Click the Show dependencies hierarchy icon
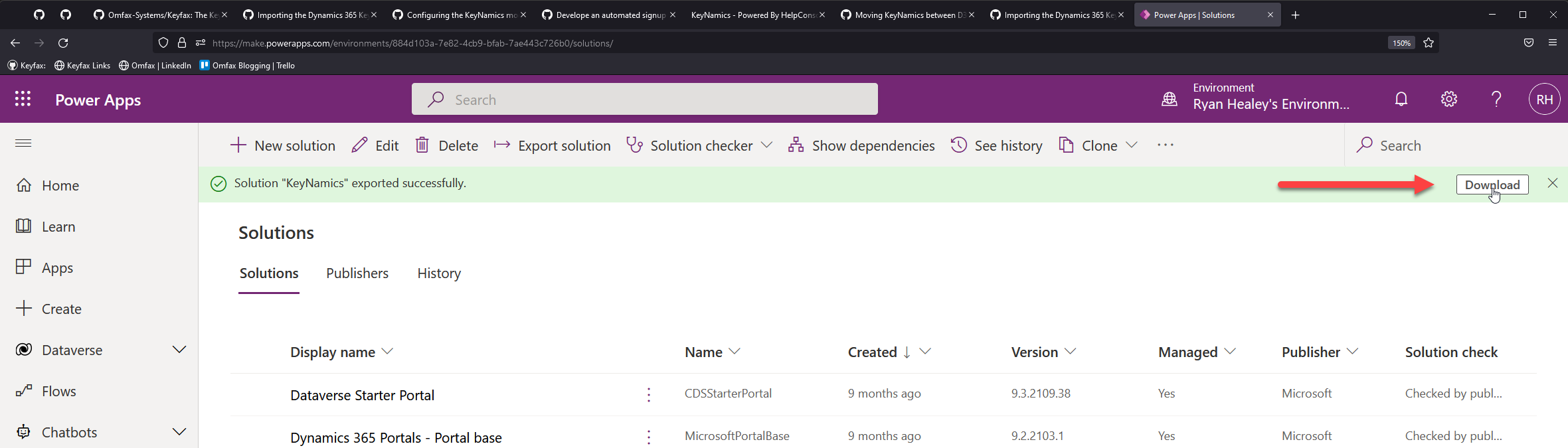Screen dimensions: 1568x448 (796, 145)
